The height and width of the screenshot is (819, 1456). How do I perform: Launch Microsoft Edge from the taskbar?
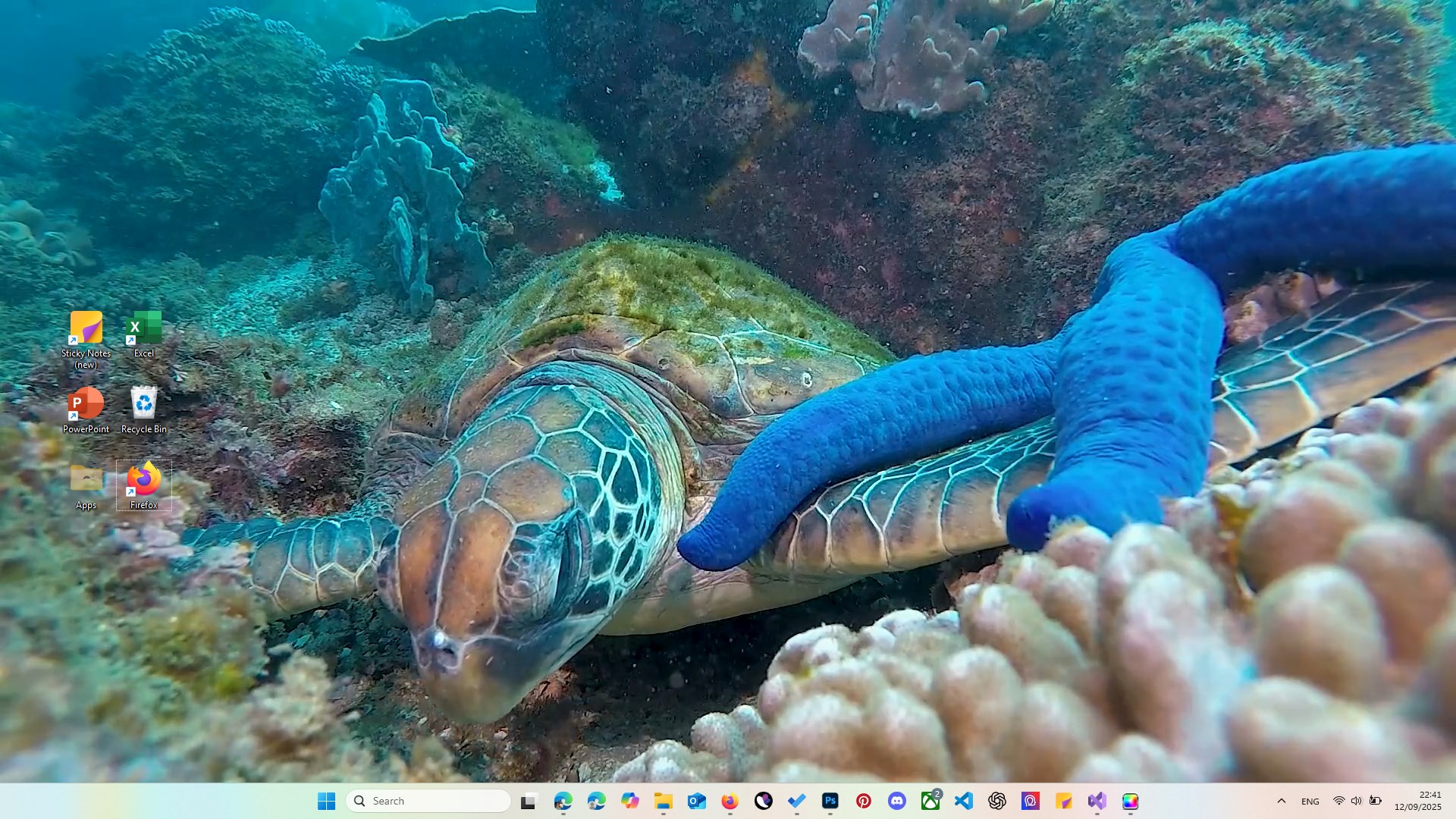(562, 801)
